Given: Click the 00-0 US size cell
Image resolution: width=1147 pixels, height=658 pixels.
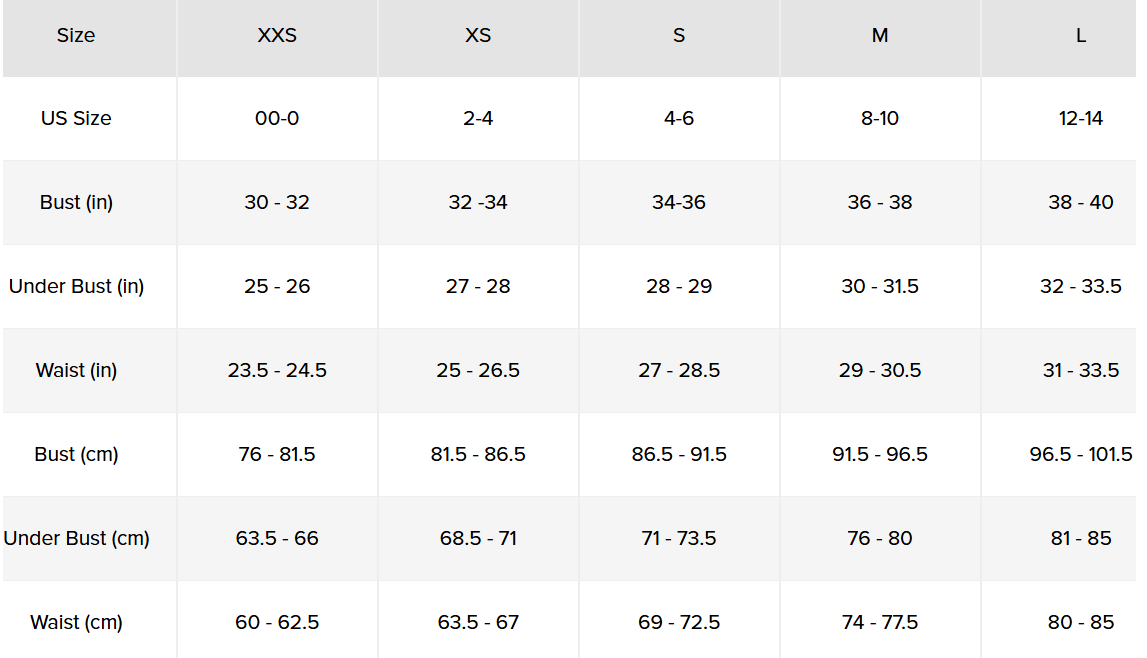Looking at the screenshot, I should click(277, 118).
